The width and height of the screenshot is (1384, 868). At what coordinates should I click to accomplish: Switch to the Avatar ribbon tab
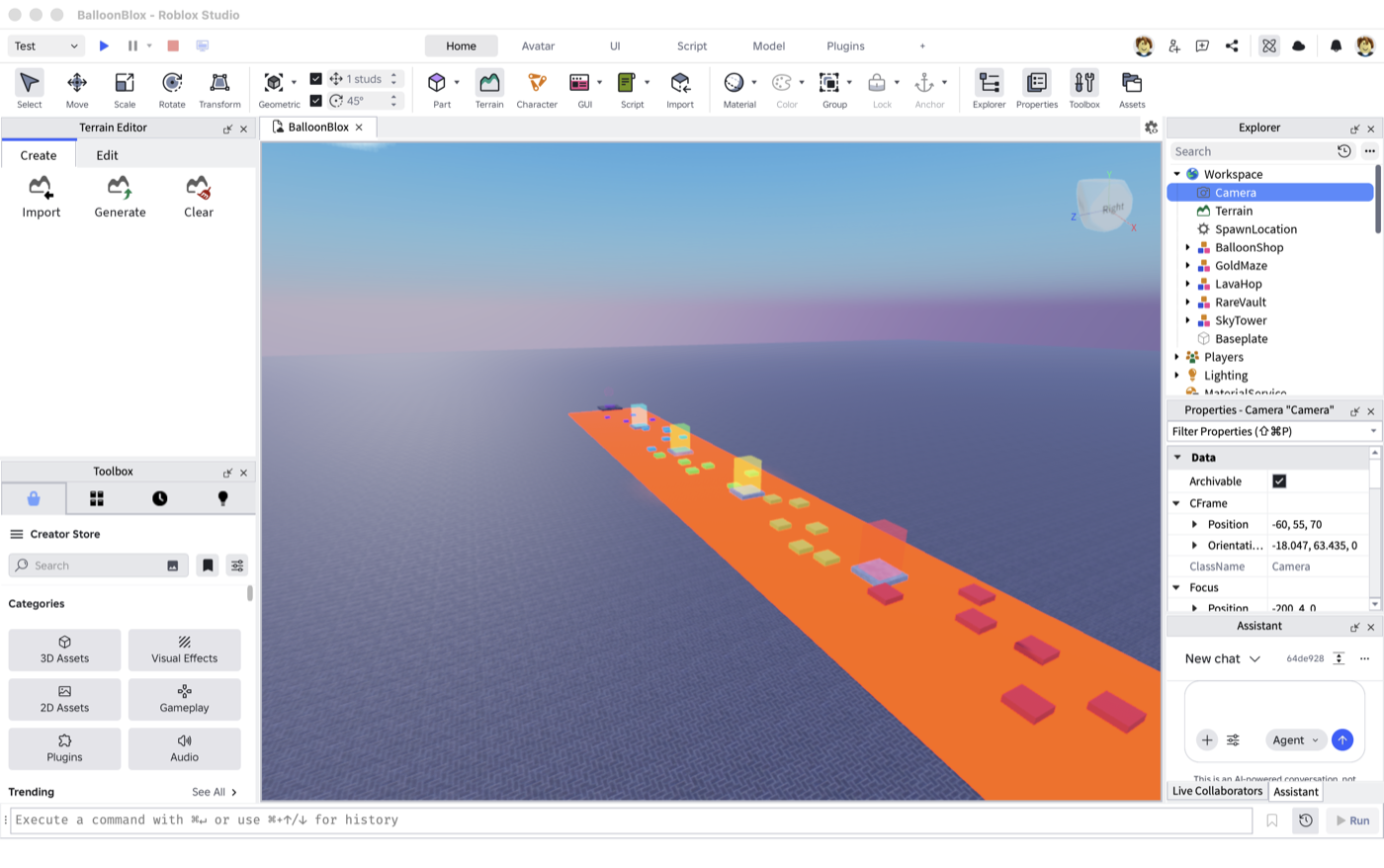tap(538, 46)
